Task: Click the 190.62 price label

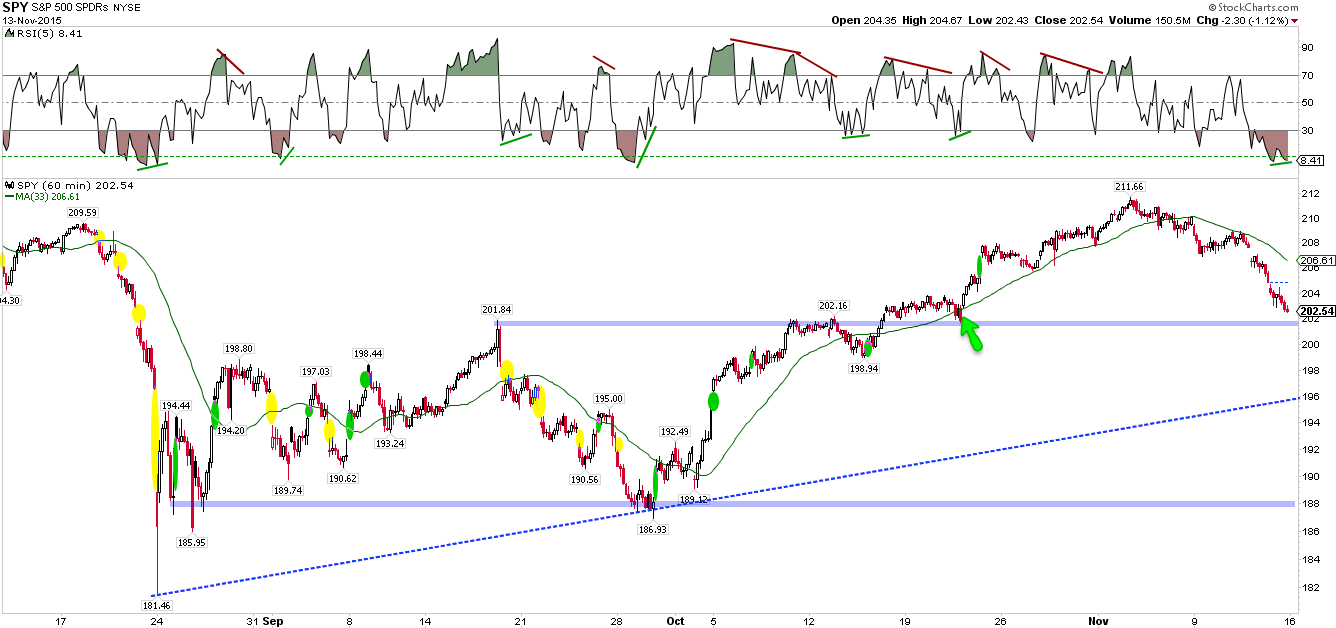Action: pos(342,478)
